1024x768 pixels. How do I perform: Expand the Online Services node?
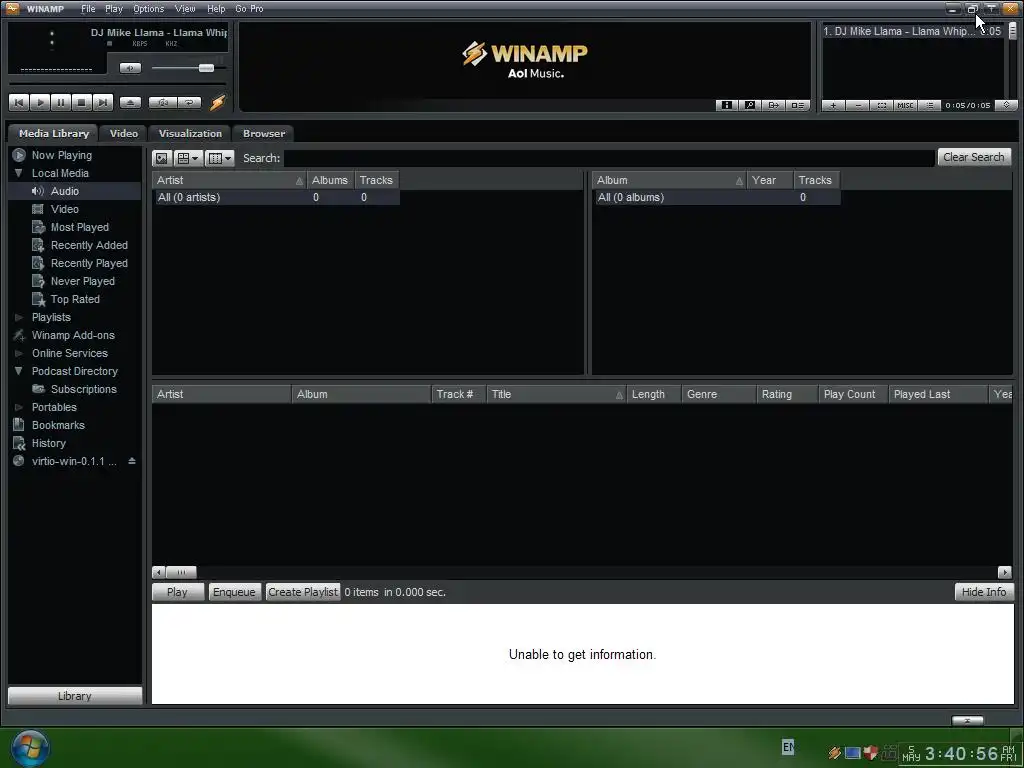tap(18, 353)
